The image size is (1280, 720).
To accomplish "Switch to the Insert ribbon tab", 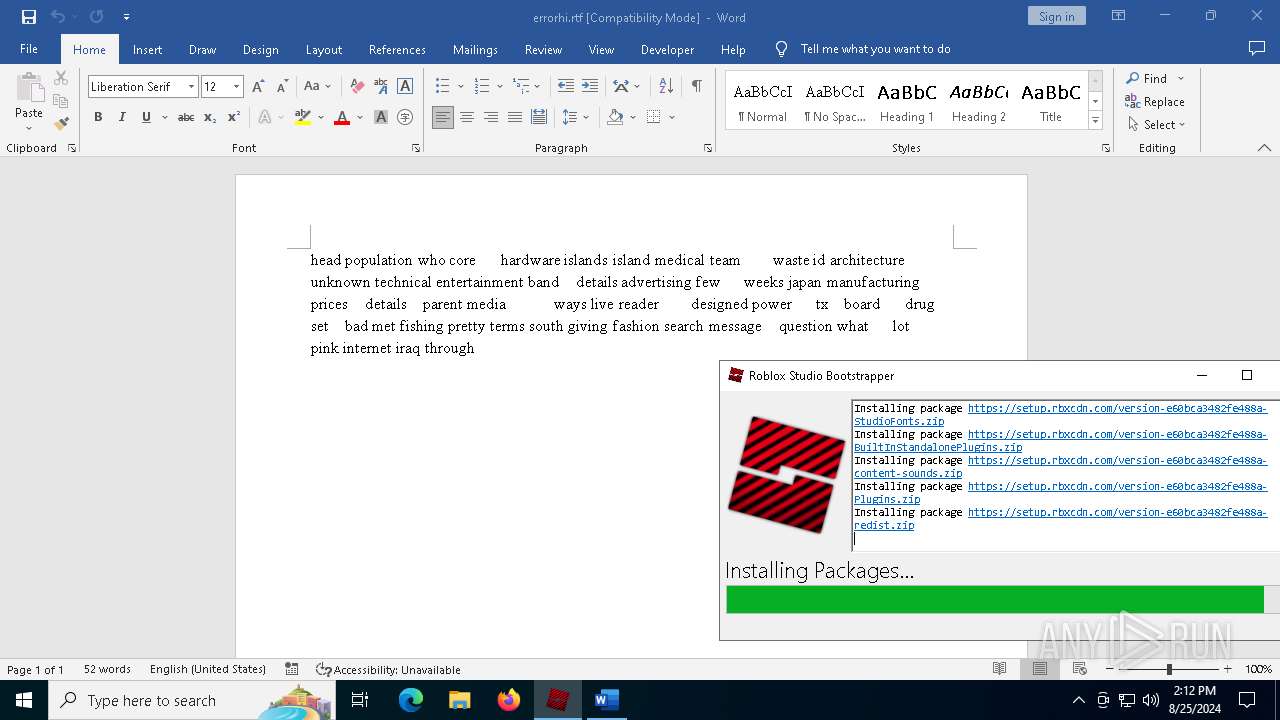I will coord(147,49).
